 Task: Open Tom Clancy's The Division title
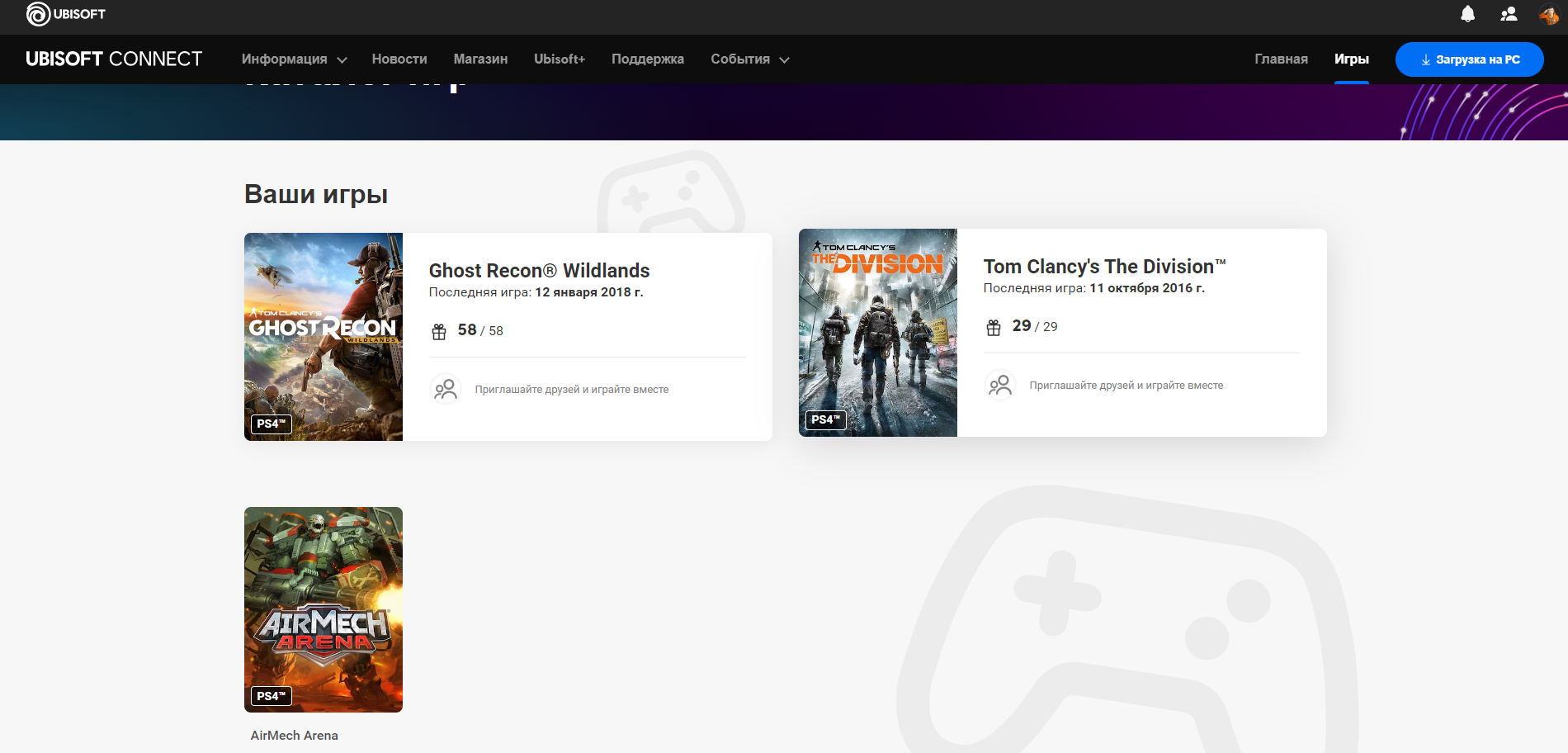1104,267
